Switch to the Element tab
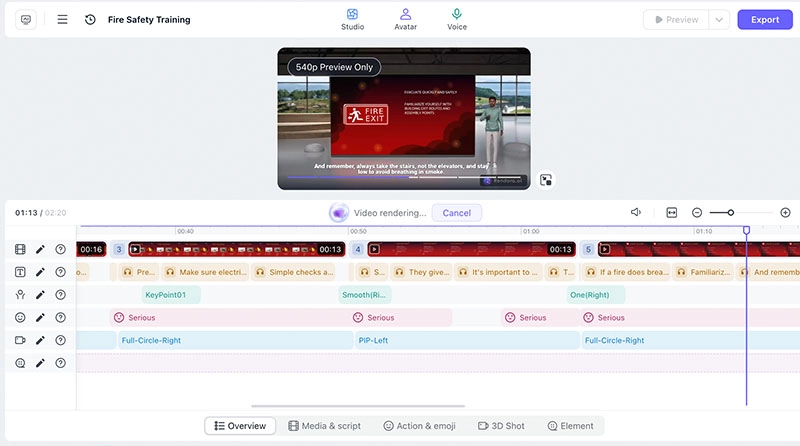The width and height of the screenshot is (800, 446). tap(570, 426)
